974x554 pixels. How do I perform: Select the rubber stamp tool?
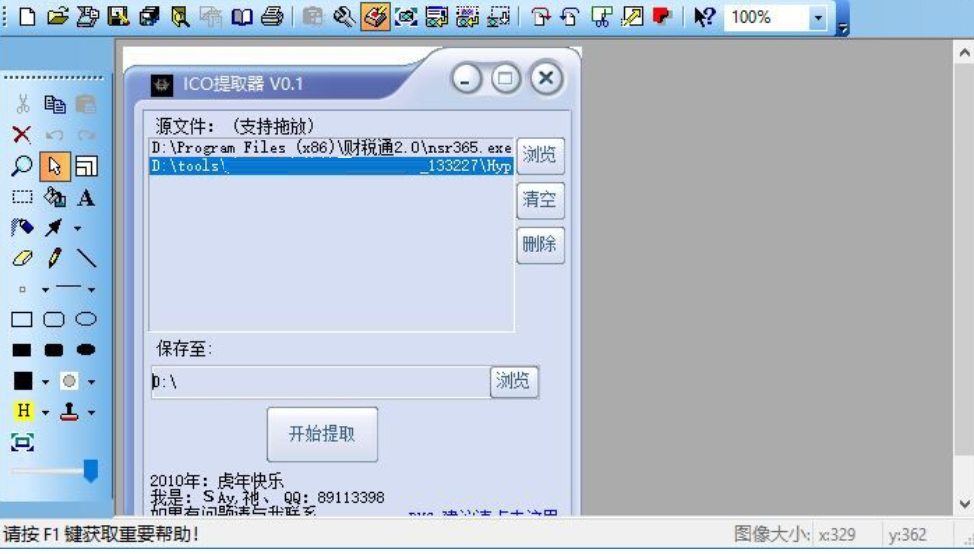[69, 411]
